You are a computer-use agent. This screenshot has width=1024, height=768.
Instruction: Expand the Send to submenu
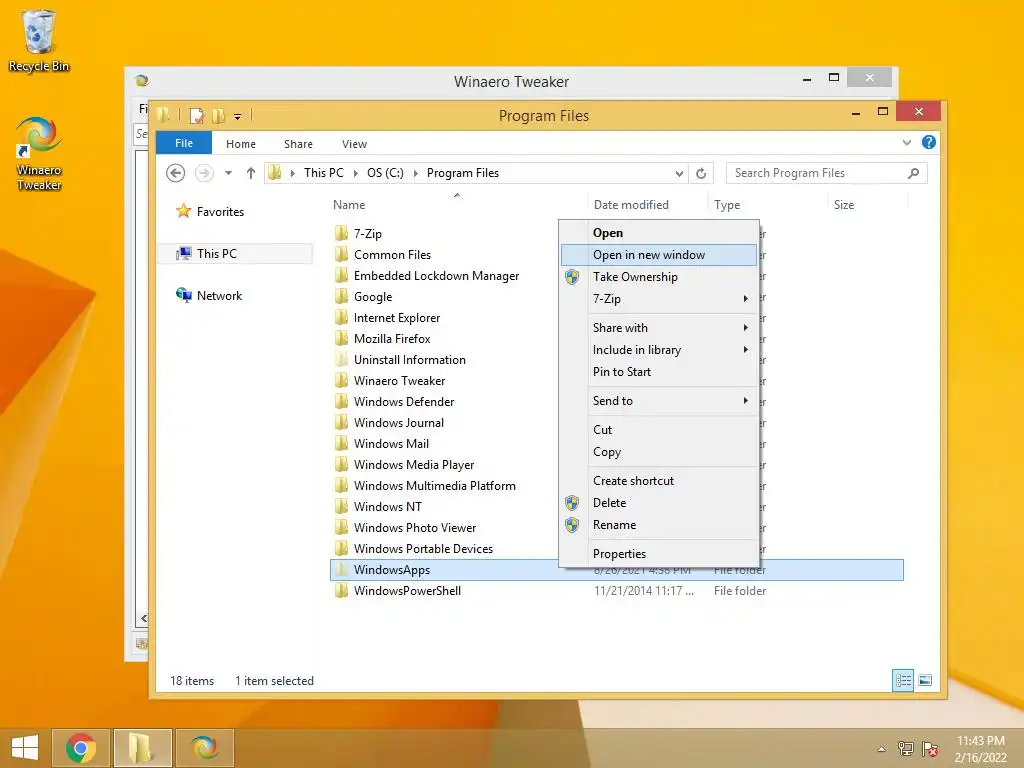click(x=659, y=401)
